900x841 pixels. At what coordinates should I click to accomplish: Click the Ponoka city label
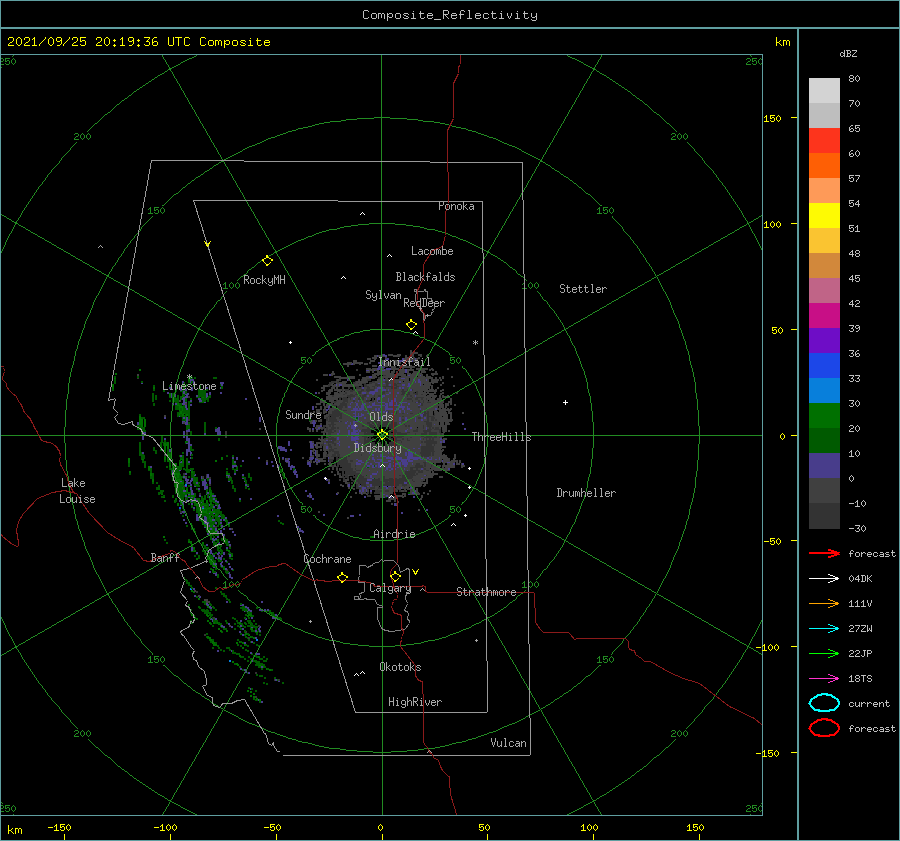(456, 206)
